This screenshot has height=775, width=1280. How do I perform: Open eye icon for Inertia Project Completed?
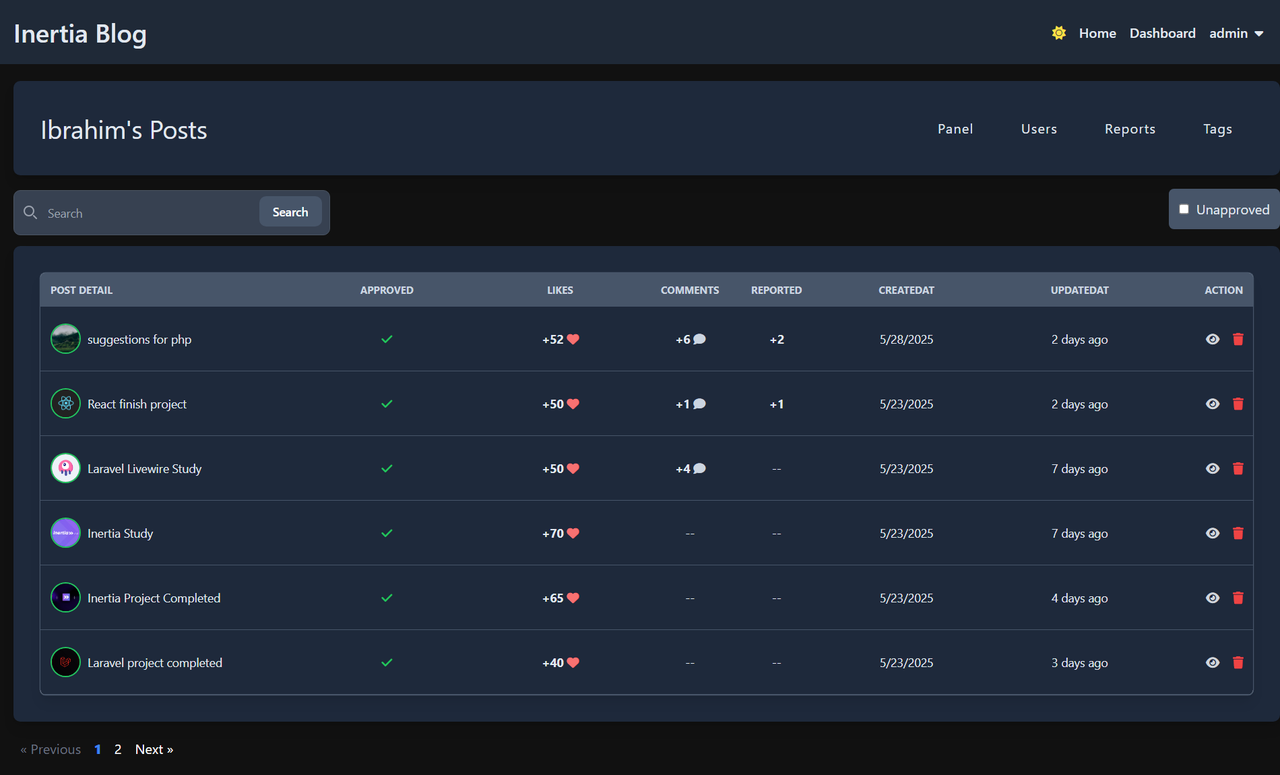(1213, 598)
